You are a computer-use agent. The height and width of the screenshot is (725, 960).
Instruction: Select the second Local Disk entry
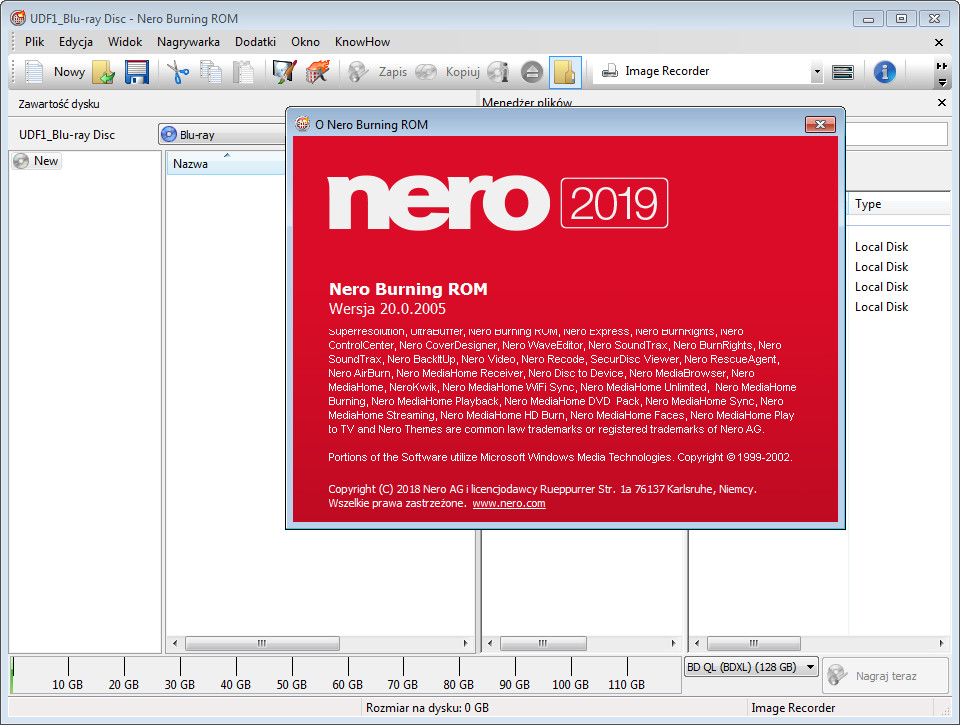pos(881,267)
